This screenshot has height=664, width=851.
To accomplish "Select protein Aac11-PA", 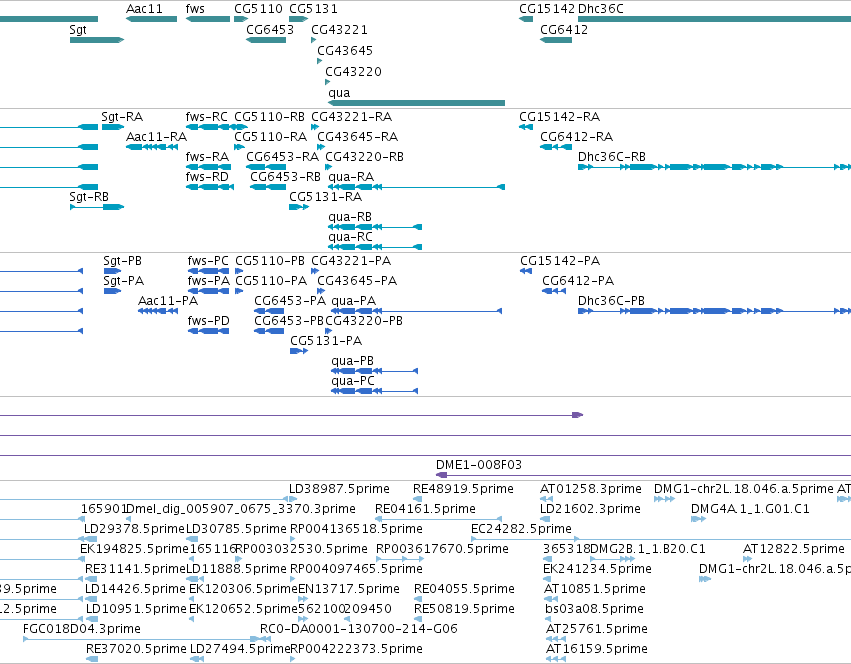I will [158, 311].
